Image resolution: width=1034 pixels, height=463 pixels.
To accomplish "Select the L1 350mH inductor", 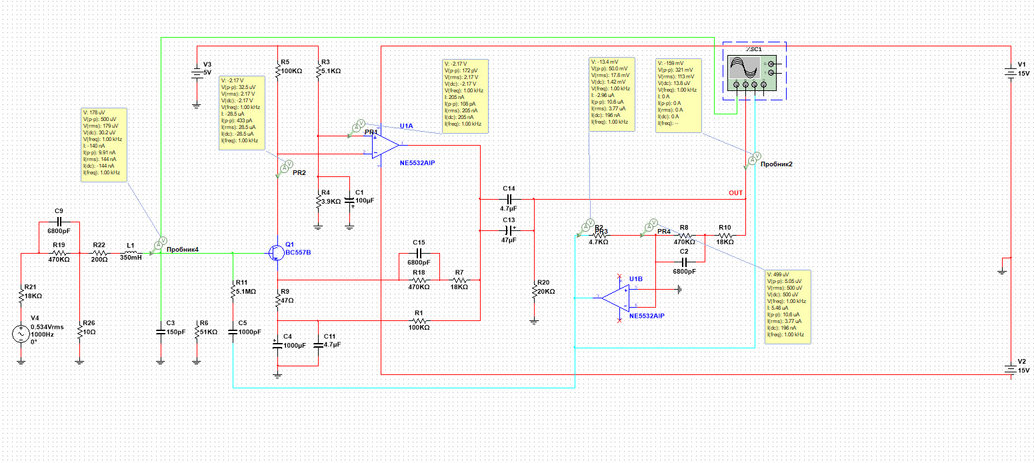I will click(130, 253).
